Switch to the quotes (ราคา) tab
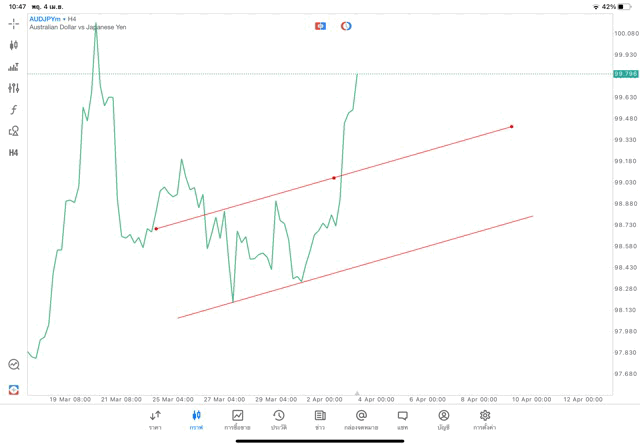640x447 pixels. coord(155,419)
